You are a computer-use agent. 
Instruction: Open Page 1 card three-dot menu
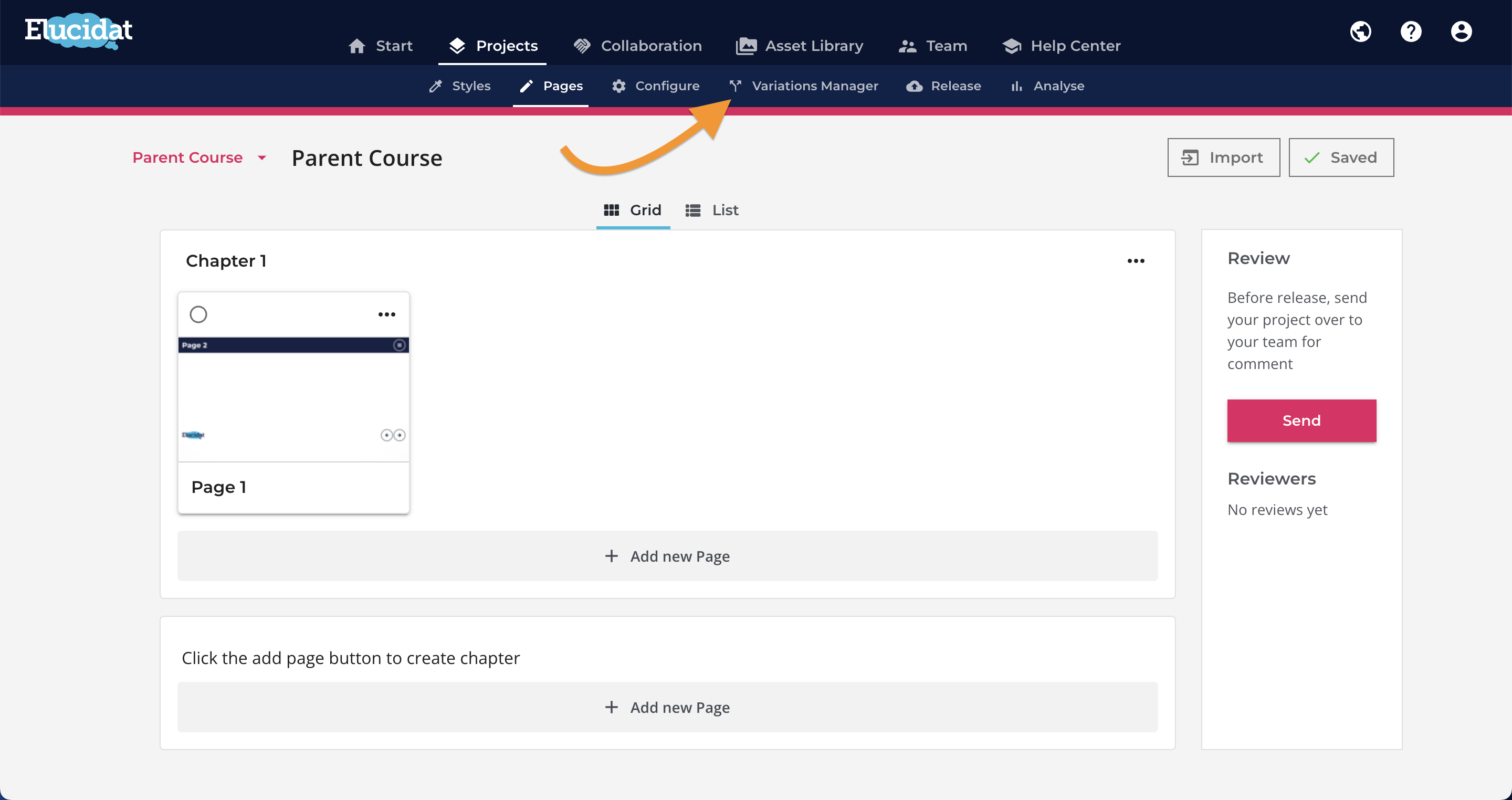point(387,314)
